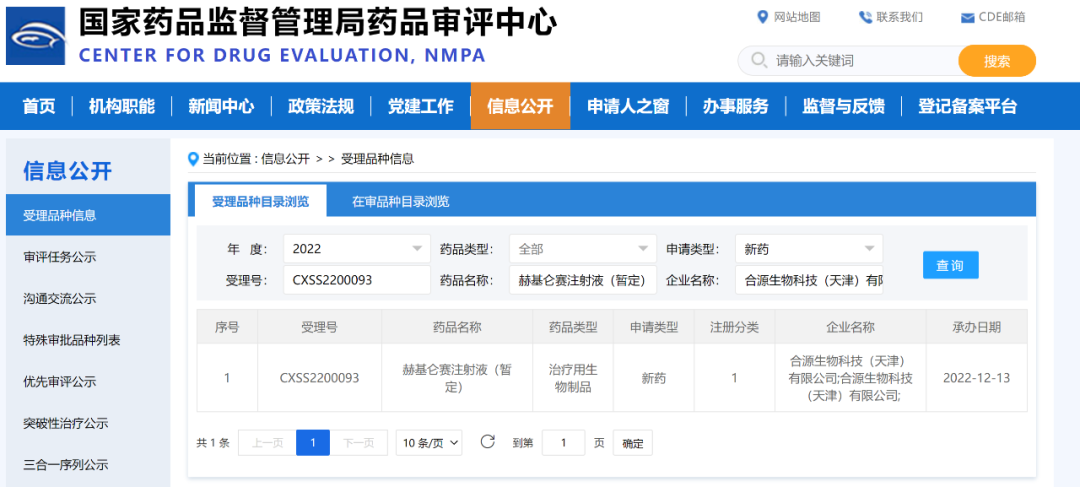
Task: Open 新闻中心 menu
Action: [221, 106]
